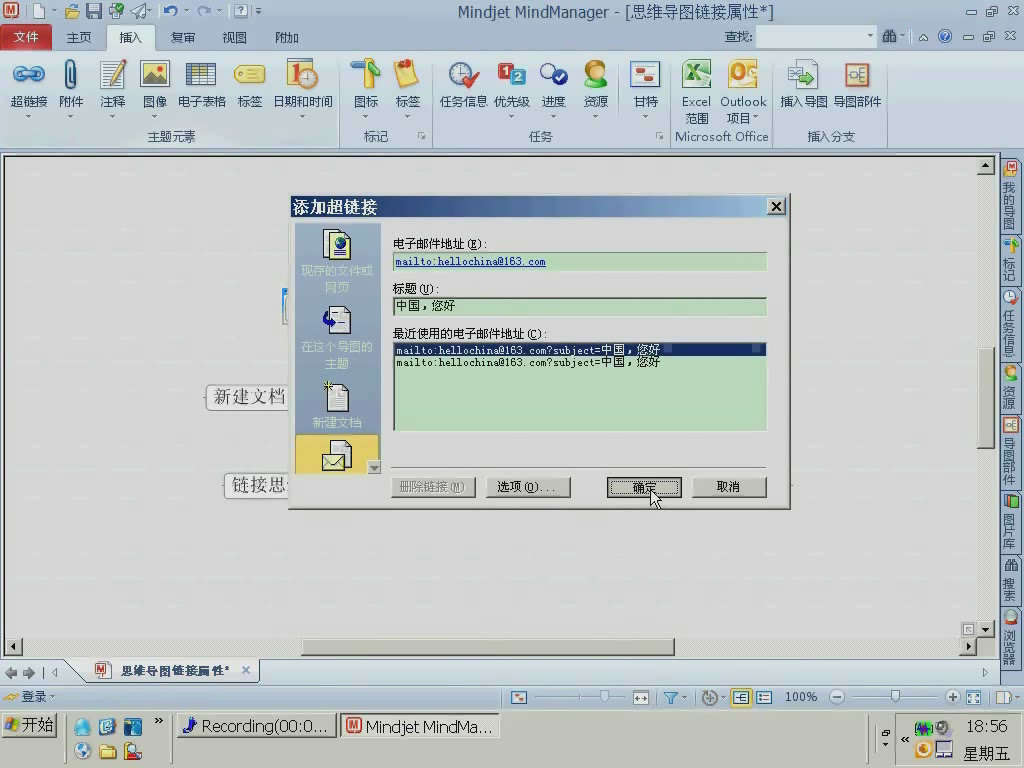This screenshot has height=768, width=1024.
Task: Open the Icon markers (图标) button
Action: (x=366, y=74)
